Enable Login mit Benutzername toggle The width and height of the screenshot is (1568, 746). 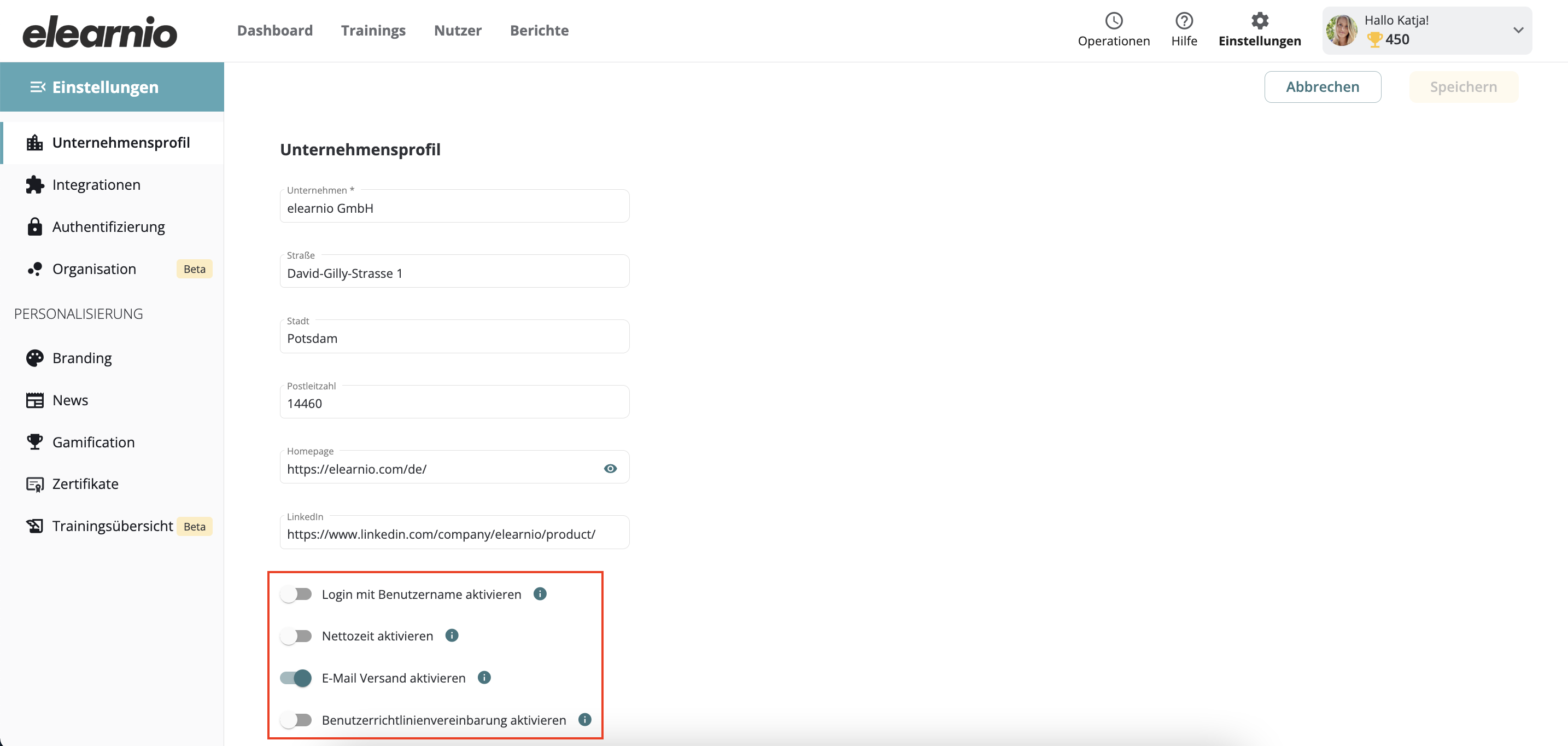point(296,595)
